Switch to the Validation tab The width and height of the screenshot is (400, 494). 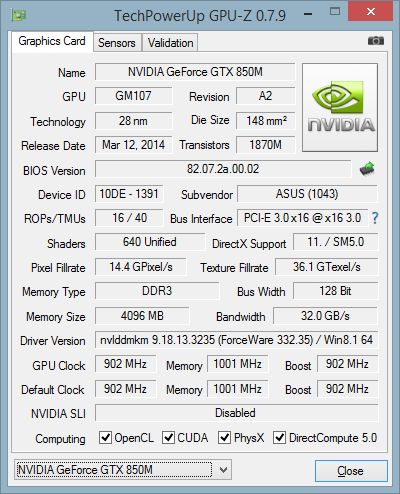point(170,43)
